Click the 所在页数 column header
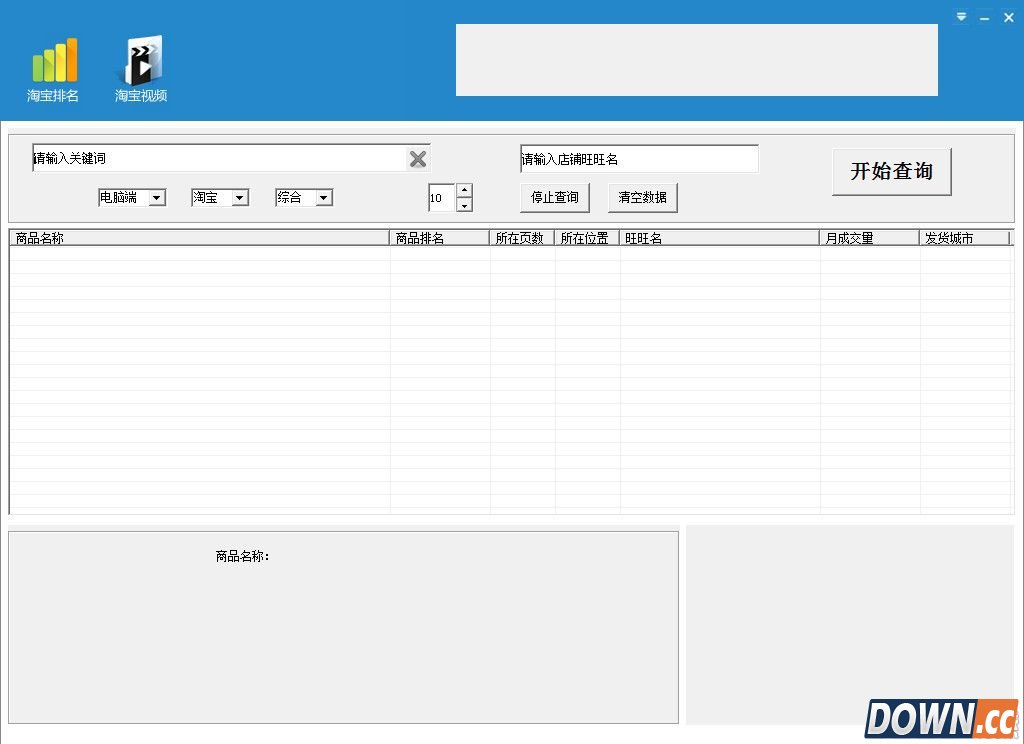1024x744 pixels. tap(520, 237)
